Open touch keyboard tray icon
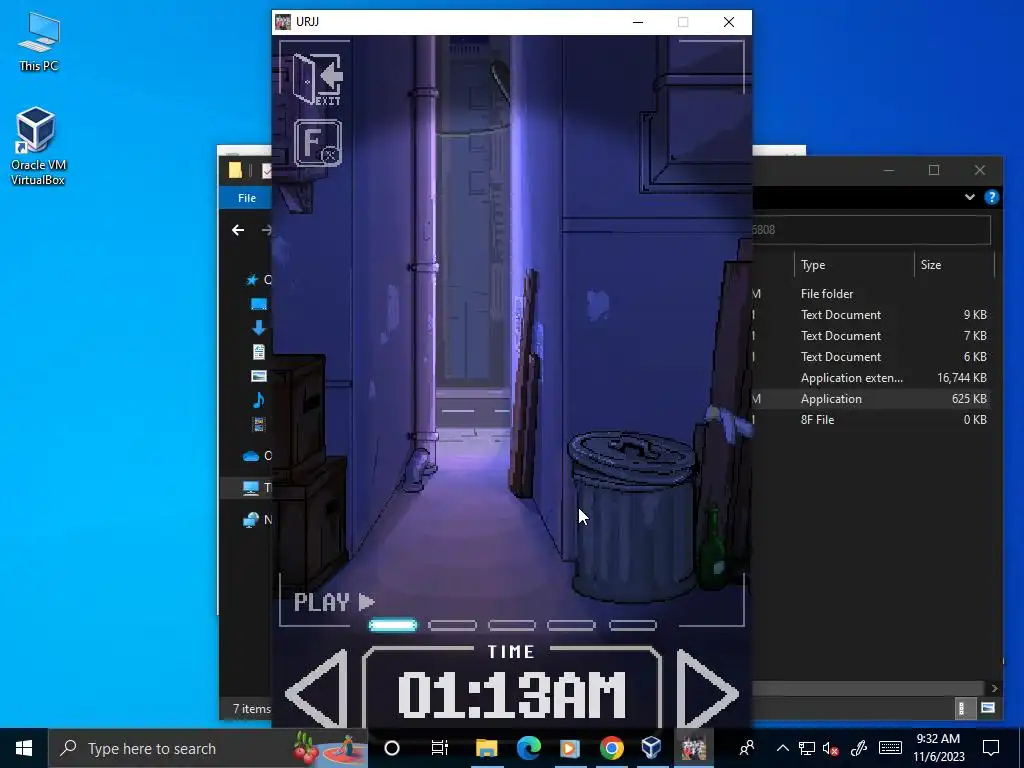The height and width of the screenshot is (768, 1024). pos(890,748)
